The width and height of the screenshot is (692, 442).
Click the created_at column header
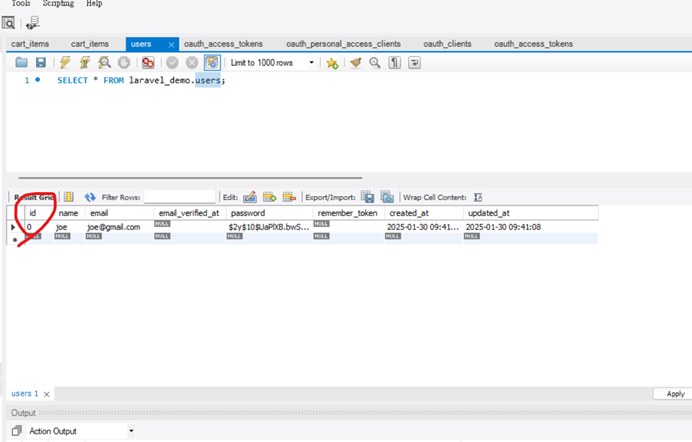tap(424, 213)
